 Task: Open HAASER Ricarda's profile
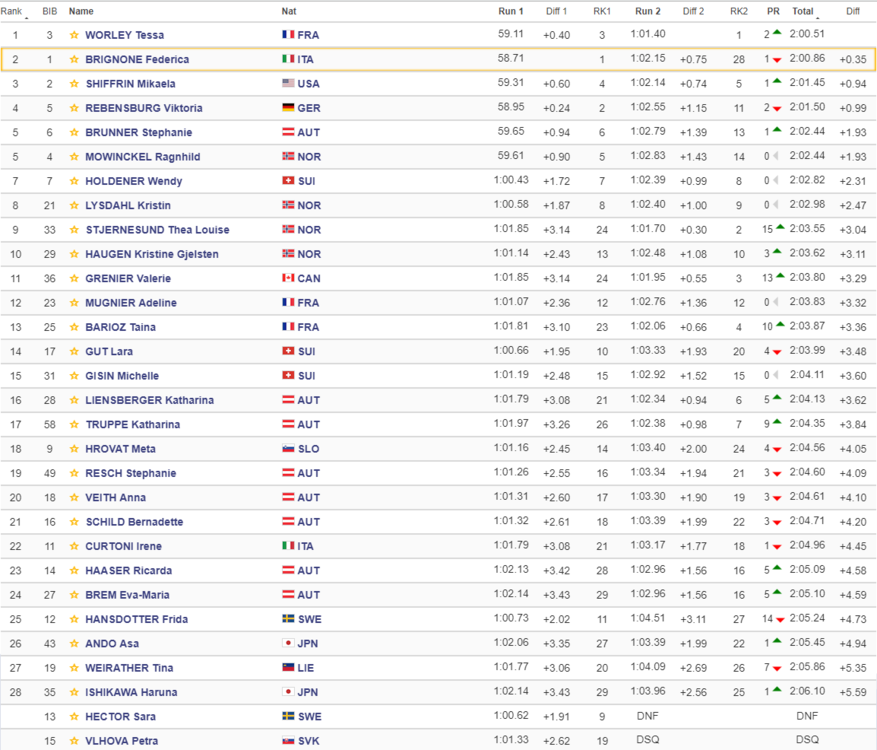129,570
